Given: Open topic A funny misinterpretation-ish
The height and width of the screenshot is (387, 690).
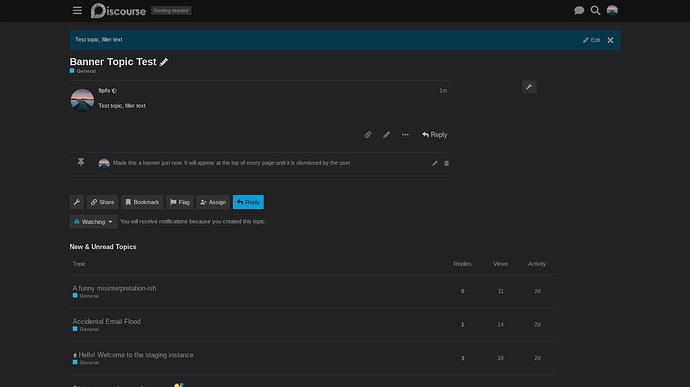Looking at the screenshot, I should click(114, 288).
